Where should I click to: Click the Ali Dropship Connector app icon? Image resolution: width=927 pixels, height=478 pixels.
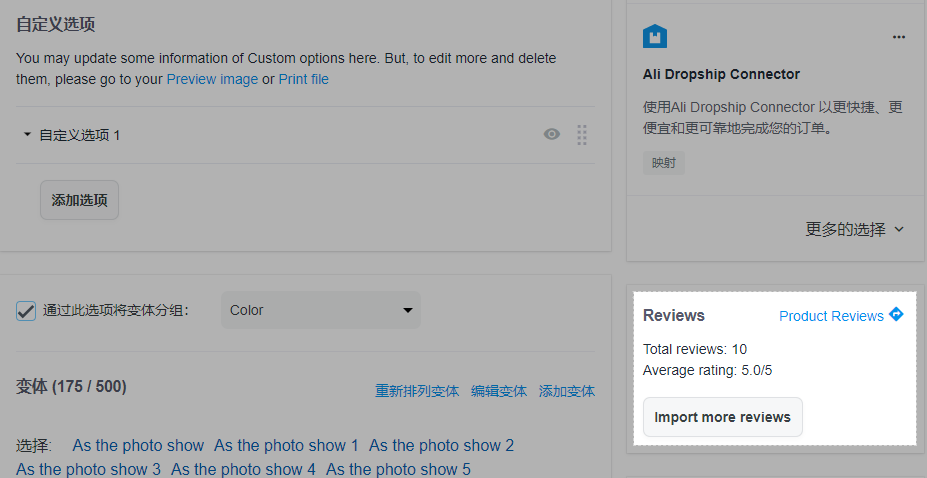coord(655,37)
